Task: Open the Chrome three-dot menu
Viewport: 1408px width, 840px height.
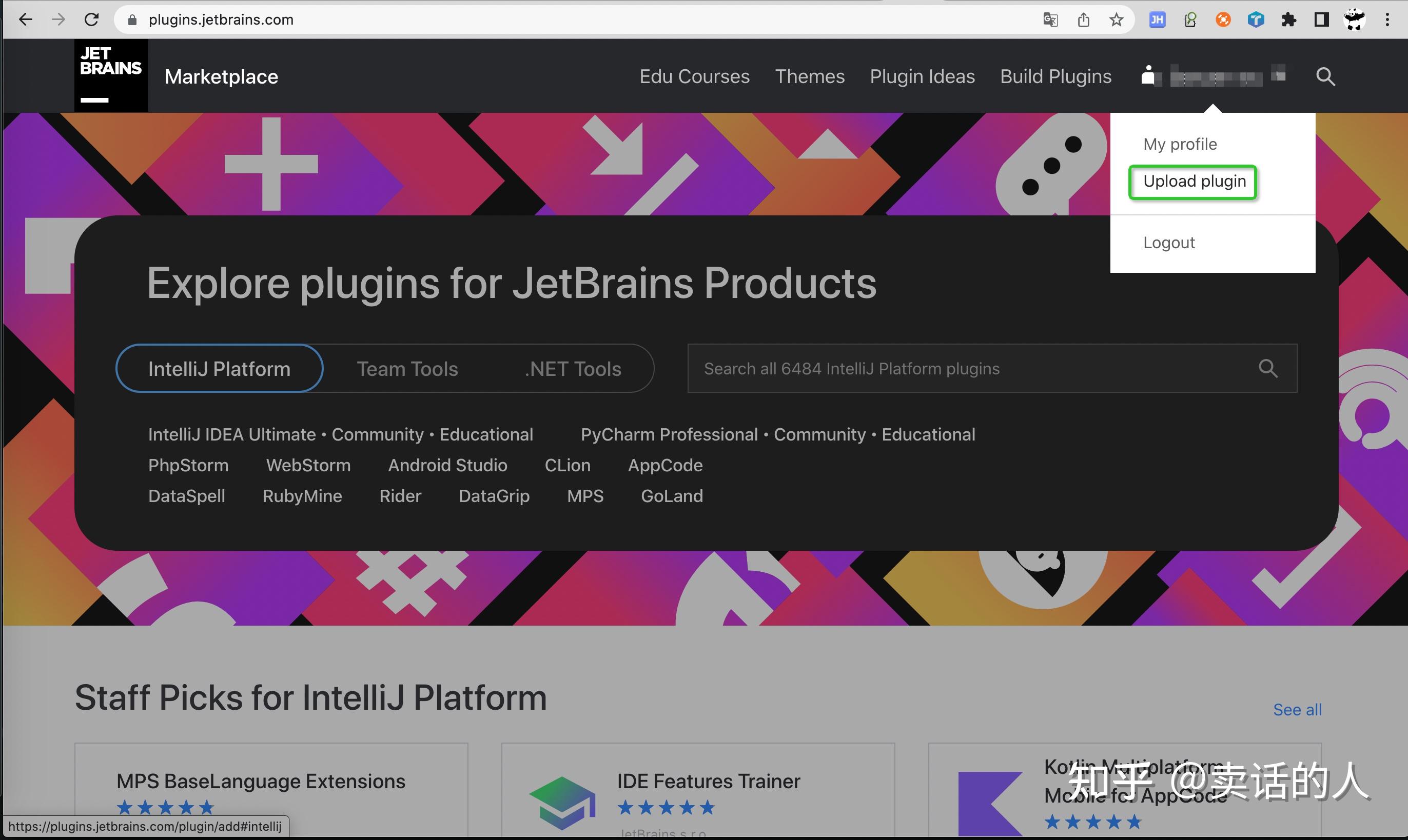Action: click(x=1387, y=20)
